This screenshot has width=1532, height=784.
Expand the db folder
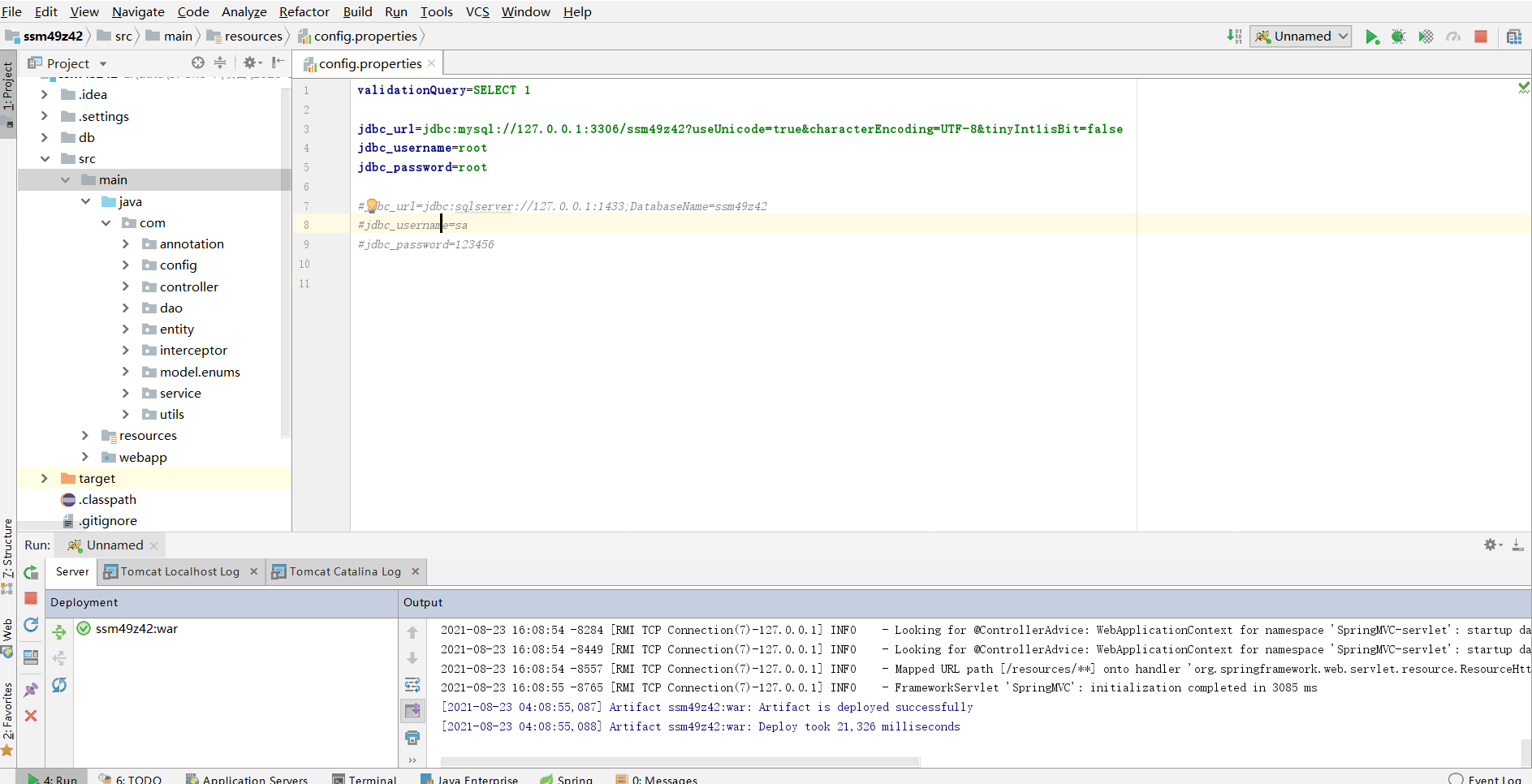(x=45, y=137)
